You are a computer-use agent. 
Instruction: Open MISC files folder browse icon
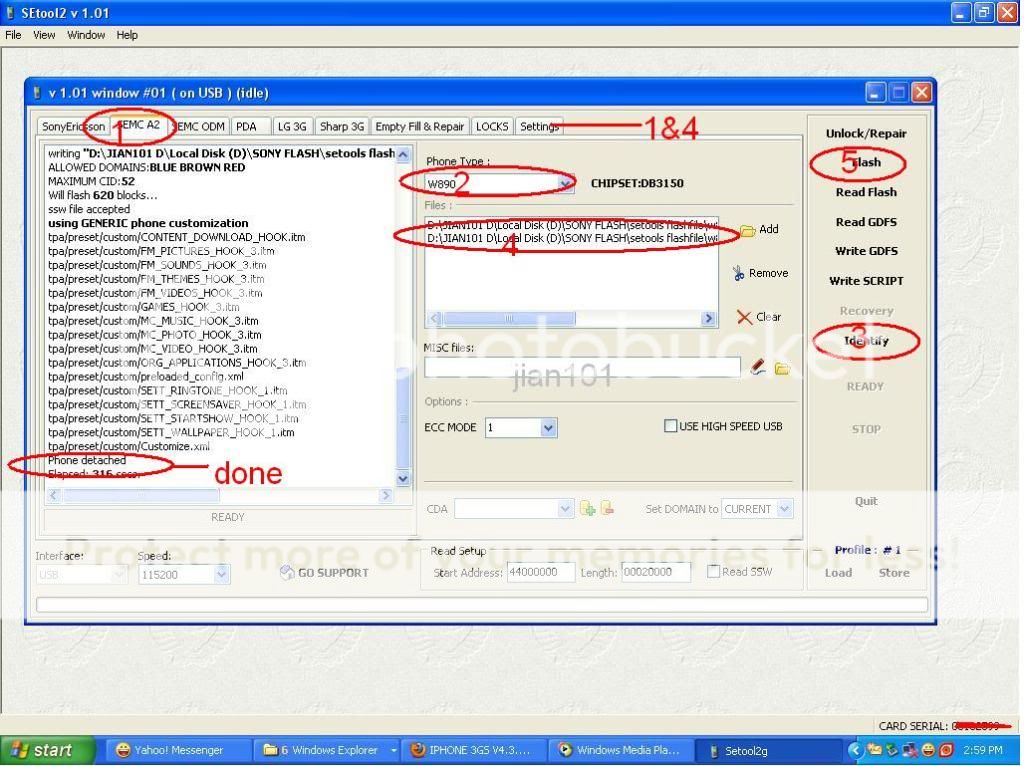coord(782,369)
